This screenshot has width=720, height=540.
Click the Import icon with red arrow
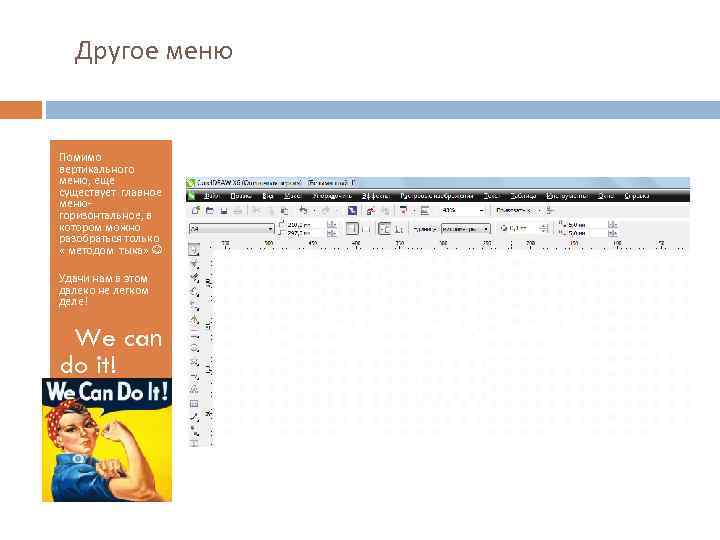click(x=371, y=211)
